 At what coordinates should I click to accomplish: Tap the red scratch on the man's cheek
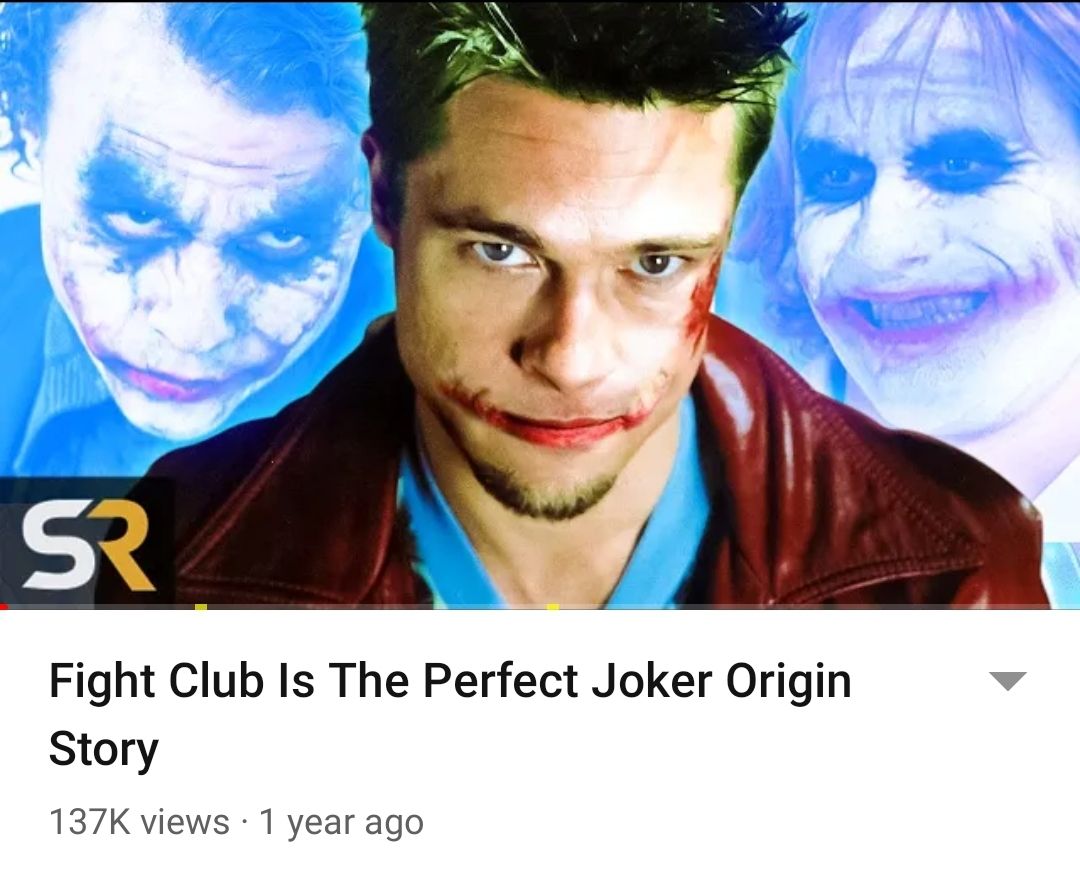click(x=701, y=303)
